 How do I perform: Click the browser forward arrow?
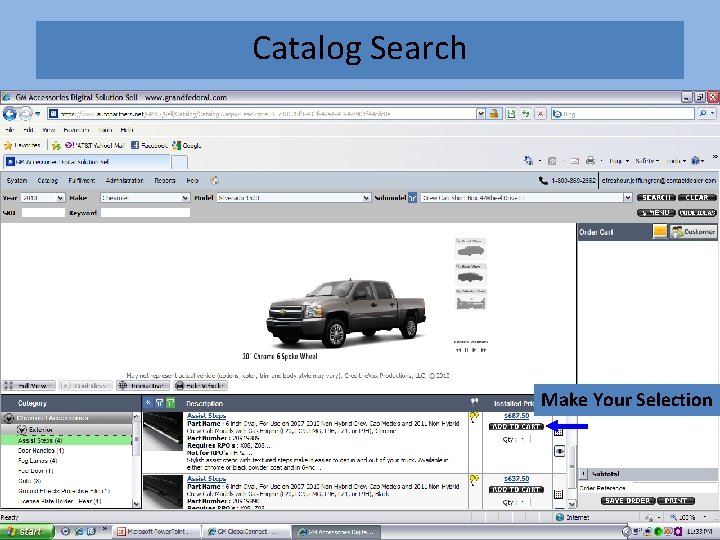point(26,113)
